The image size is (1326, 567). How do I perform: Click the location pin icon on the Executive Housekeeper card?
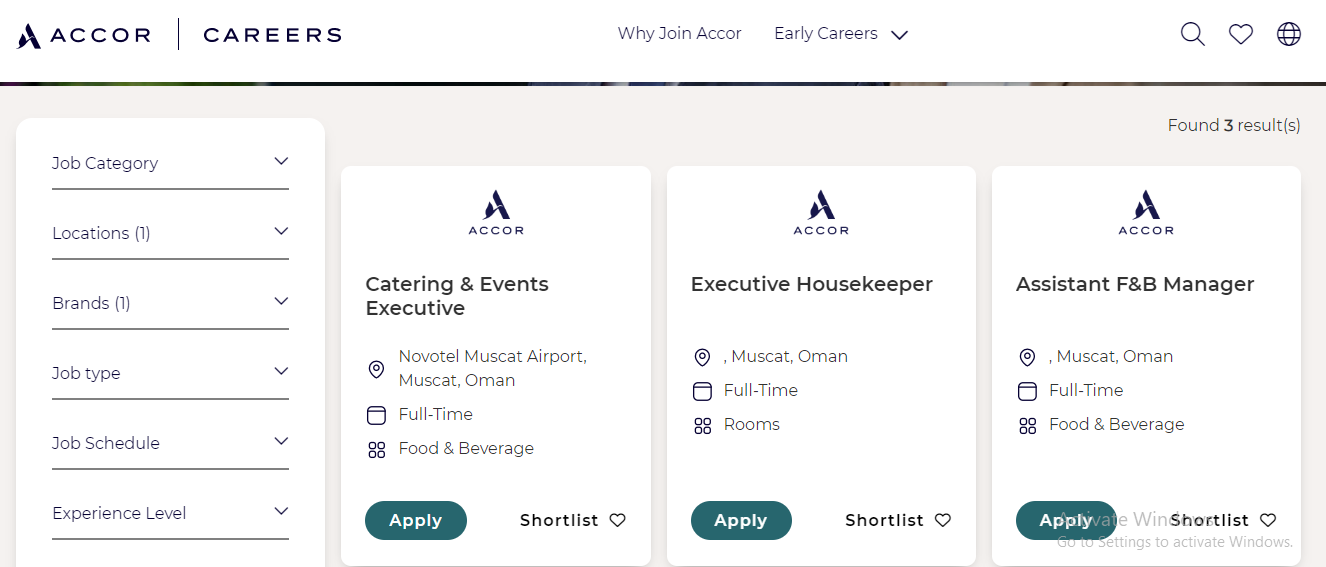(x=702, y=357)
